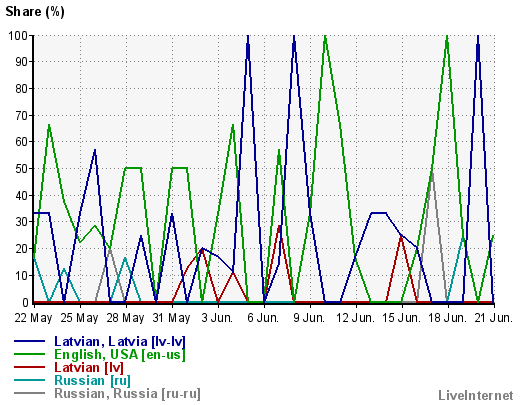Image resolution: width=520 pixels, height=405 pixels.
Task: Click the 100 value on the y-axis
Action: 18,35
